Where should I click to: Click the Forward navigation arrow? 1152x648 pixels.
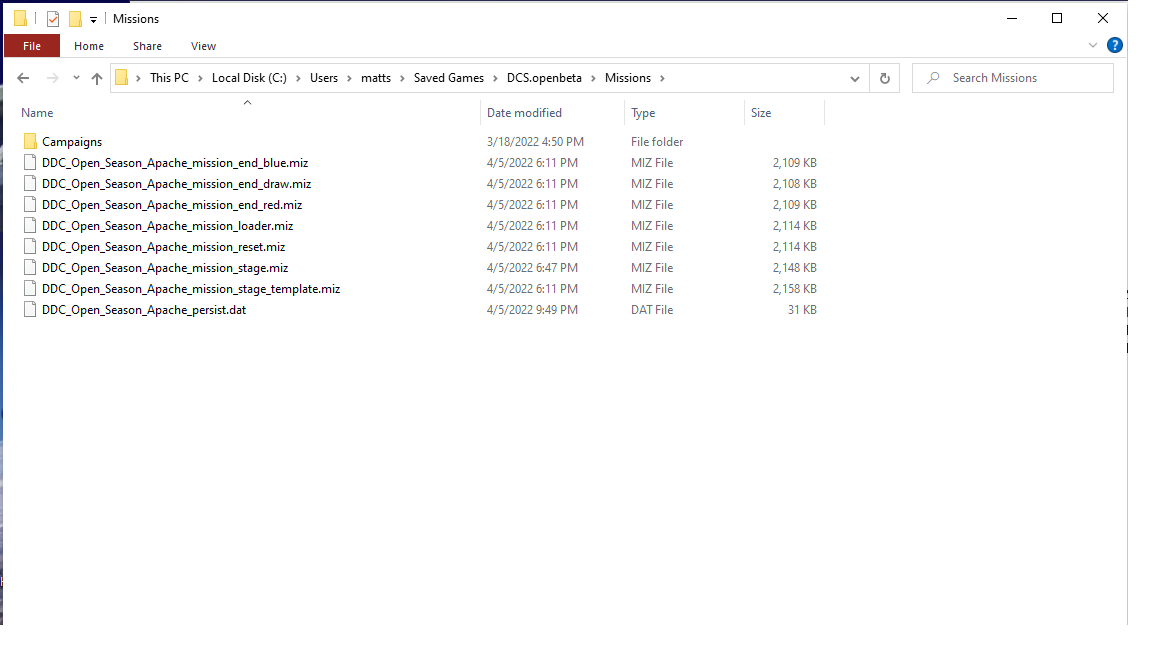(52, 78)
